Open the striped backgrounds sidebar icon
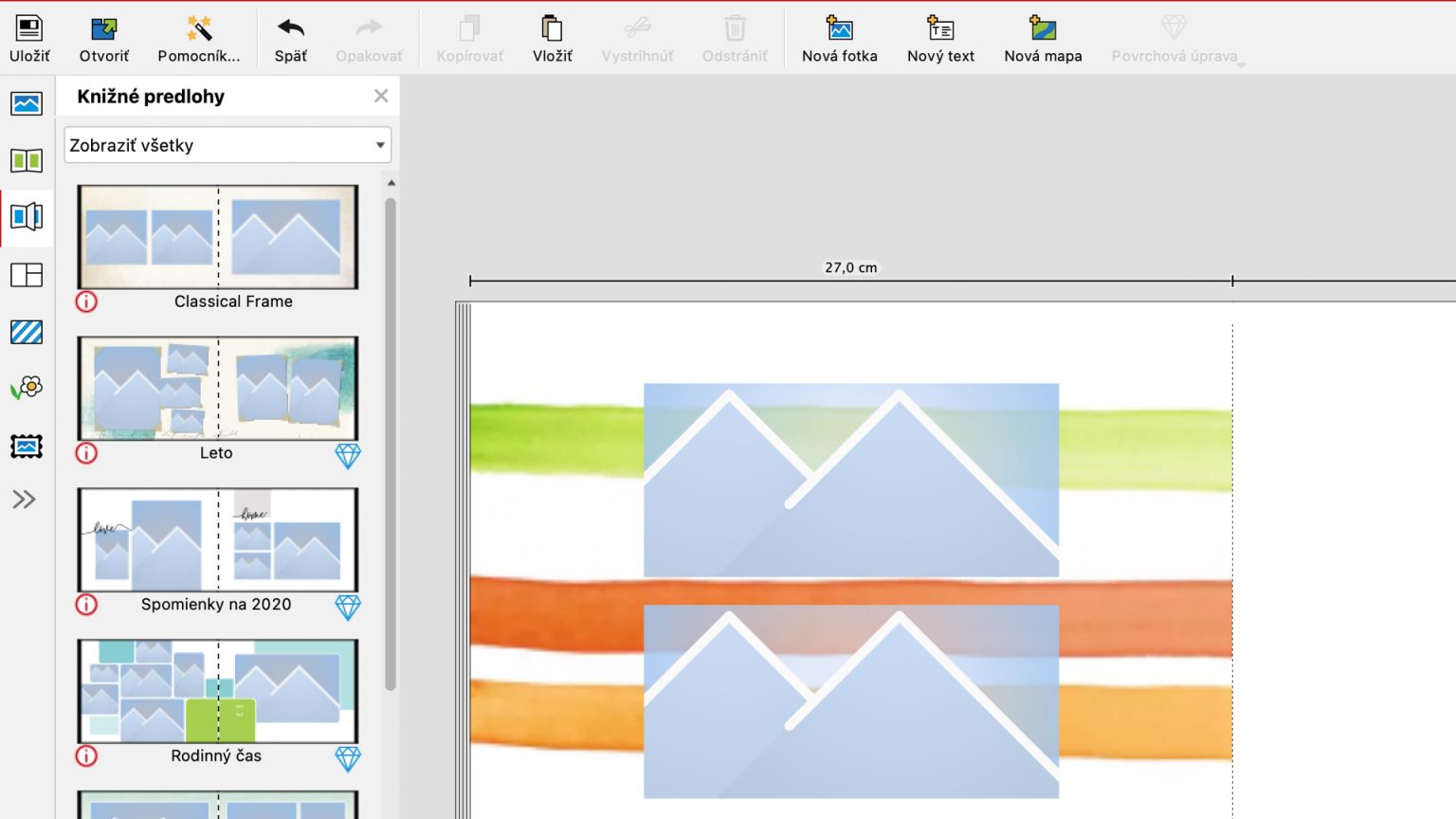 pos(27,332)
